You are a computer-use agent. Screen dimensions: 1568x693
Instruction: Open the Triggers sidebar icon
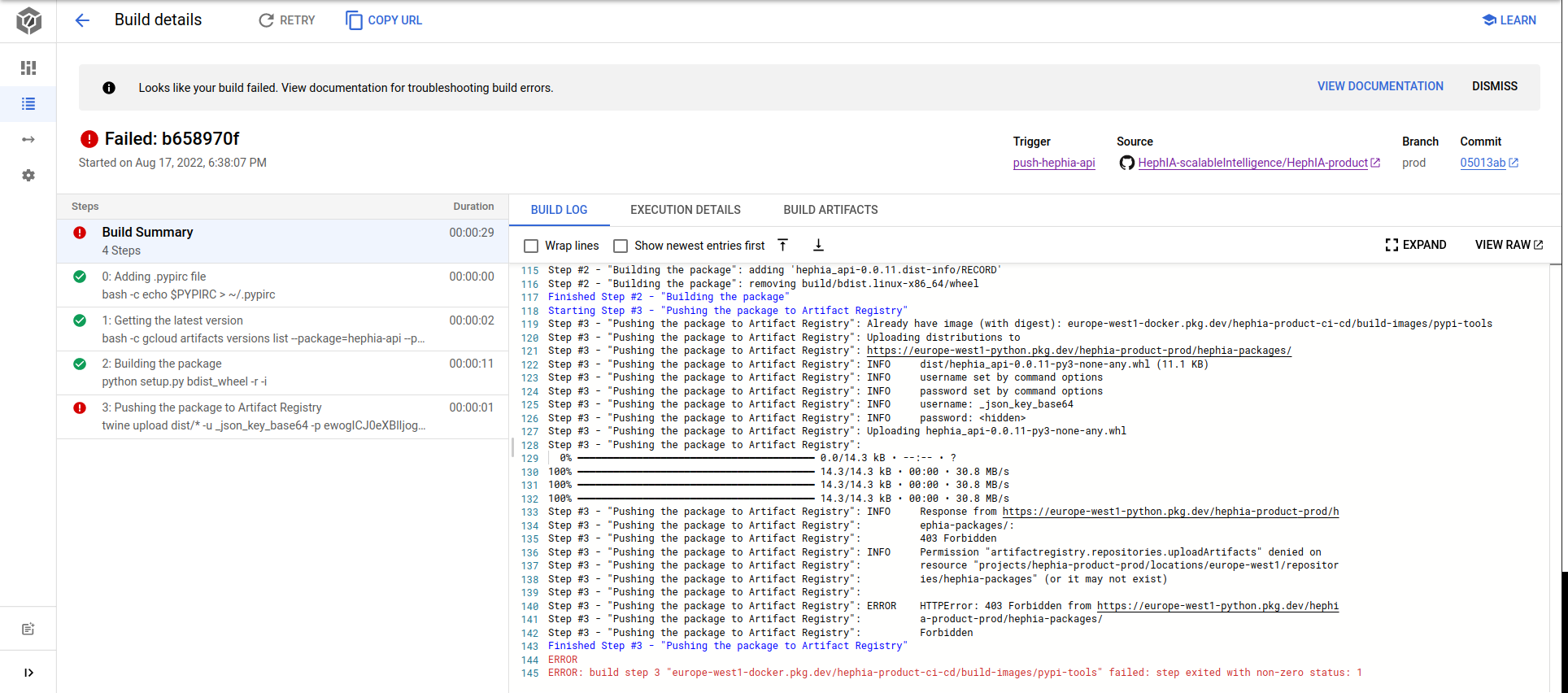(28, 140)
